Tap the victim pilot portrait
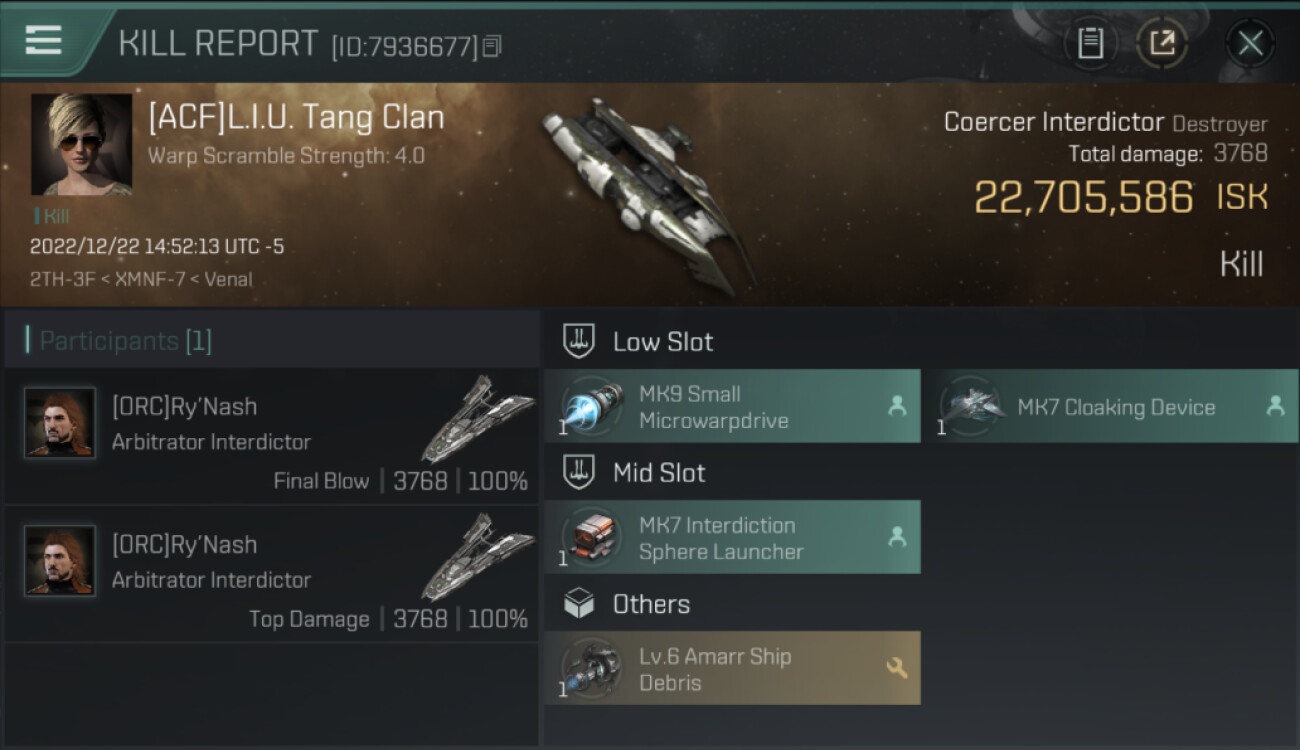Screen dimensions: 1300x750 [81, 144]
